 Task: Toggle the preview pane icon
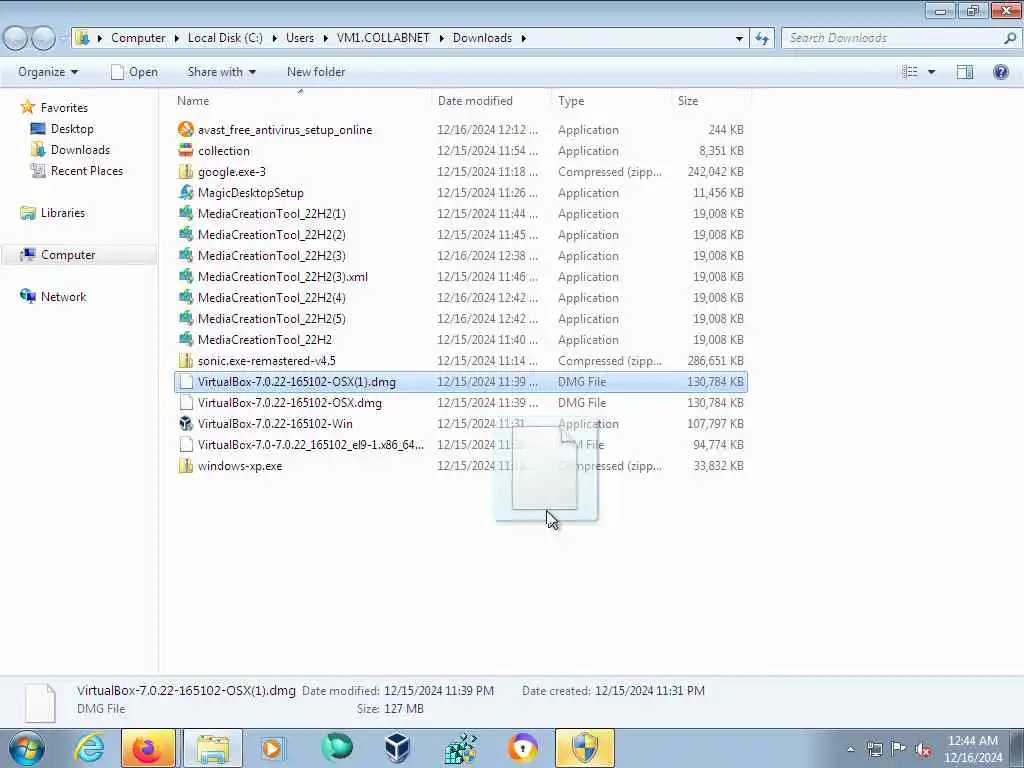[x=965, y=72]
